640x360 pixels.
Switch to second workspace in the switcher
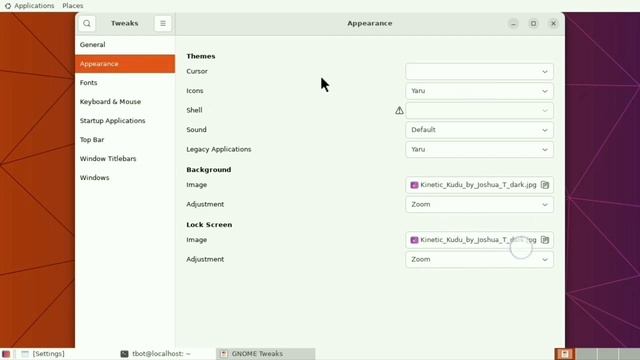587,354
